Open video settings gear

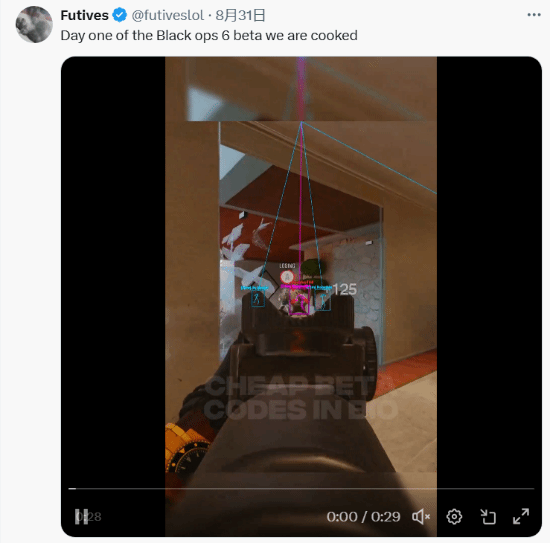(x=454, y=517)
